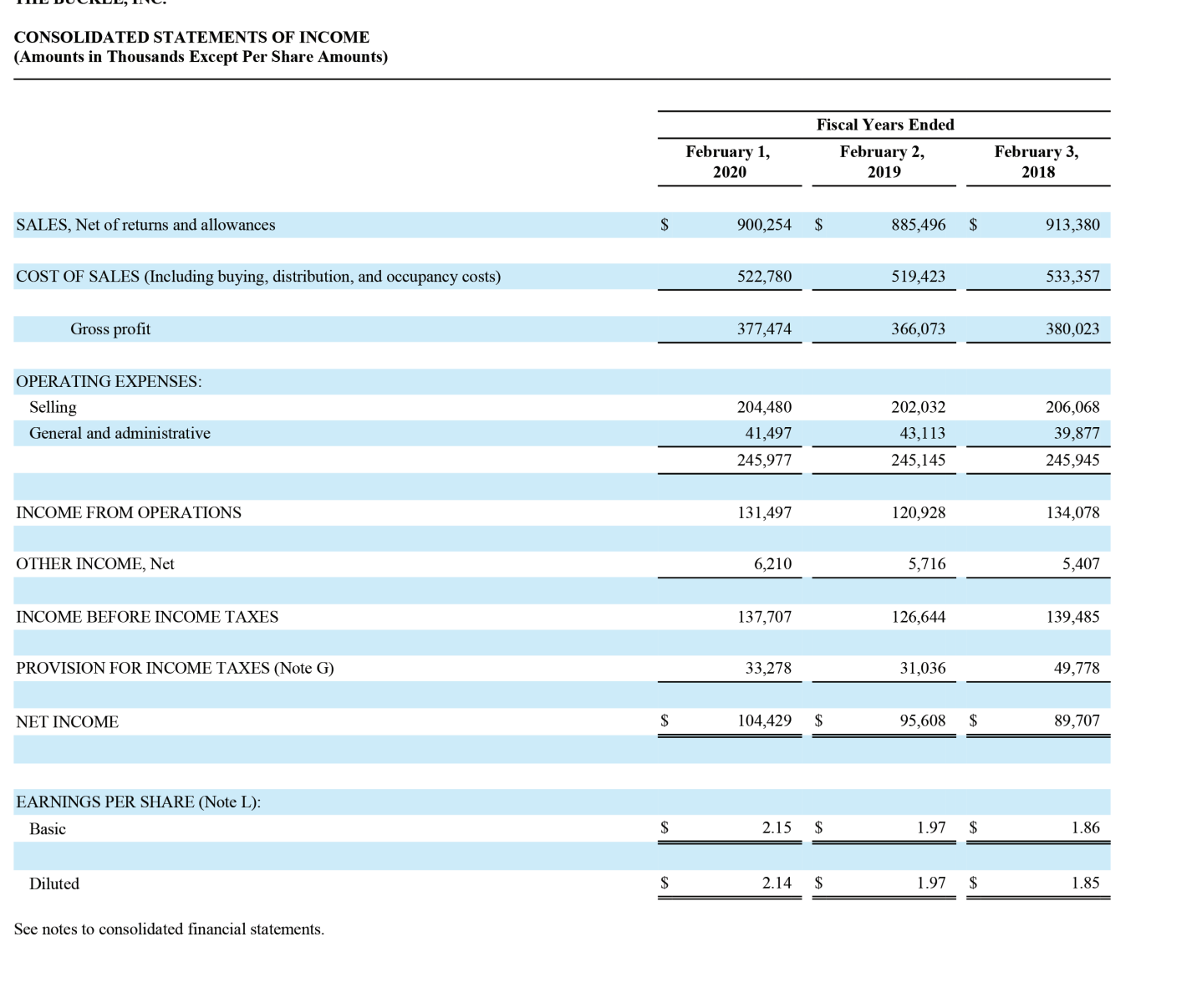
Task: Select the February 2, 2019 column header
Action: pos(883,161)
